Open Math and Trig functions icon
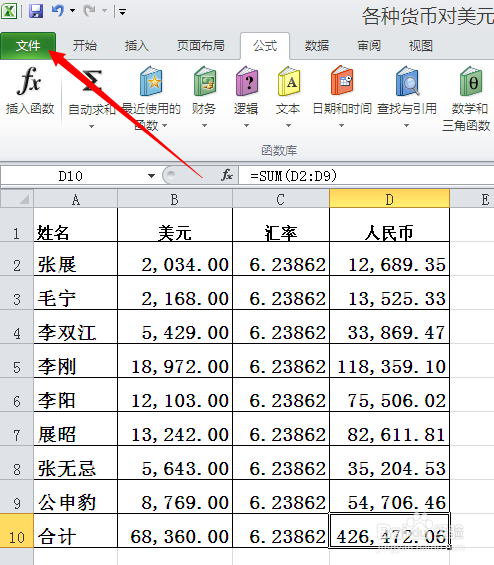Image resolution: width=494 pixels, height=565 pixels. 471,81
